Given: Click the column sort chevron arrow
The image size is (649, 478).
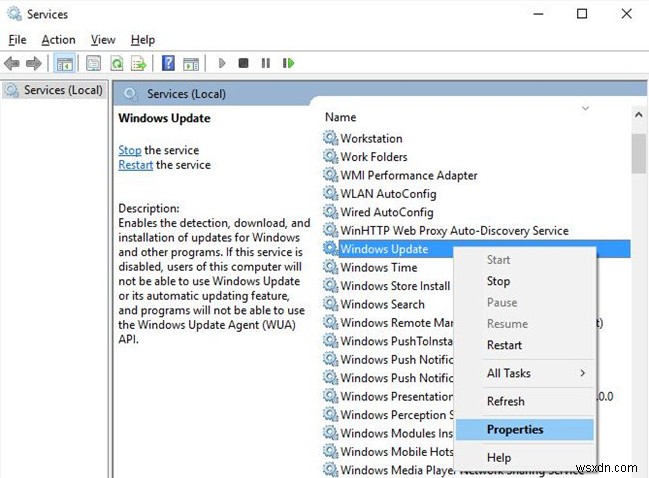Looking at the screenshot, I should coord(585,108).
